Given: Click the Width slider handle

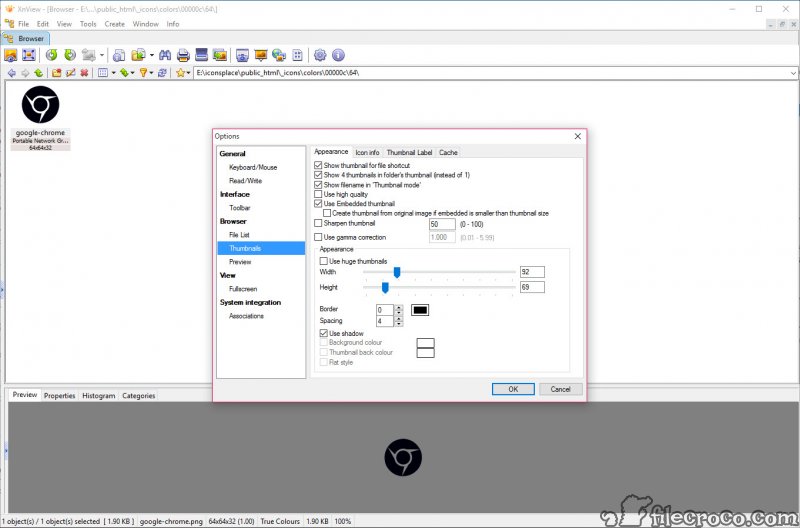Looking at the screenshot, I should pos(397,272).
